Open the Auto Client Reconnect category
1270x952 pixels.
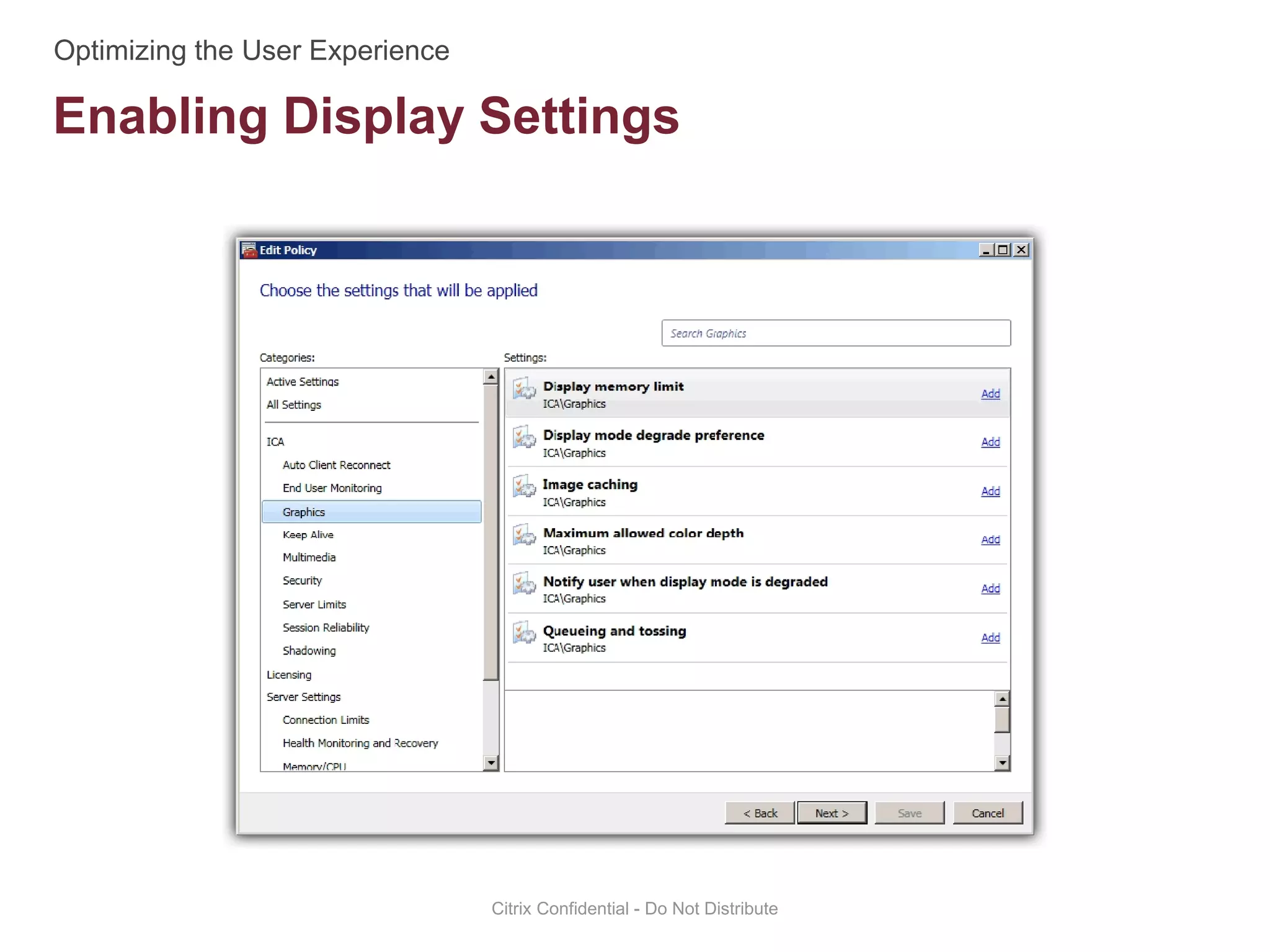click(337, 465)
